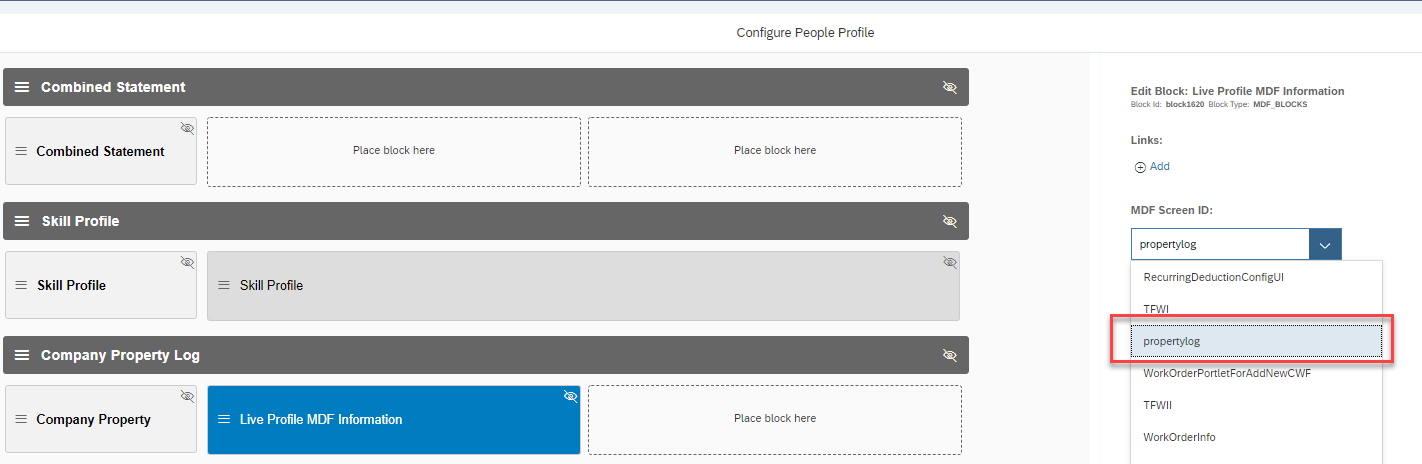Image resolution: width=1422 pixels, height=464 pixels.
Task: Click drag handle icon of Company Property Log section header
Action: [x=22, y=355]
